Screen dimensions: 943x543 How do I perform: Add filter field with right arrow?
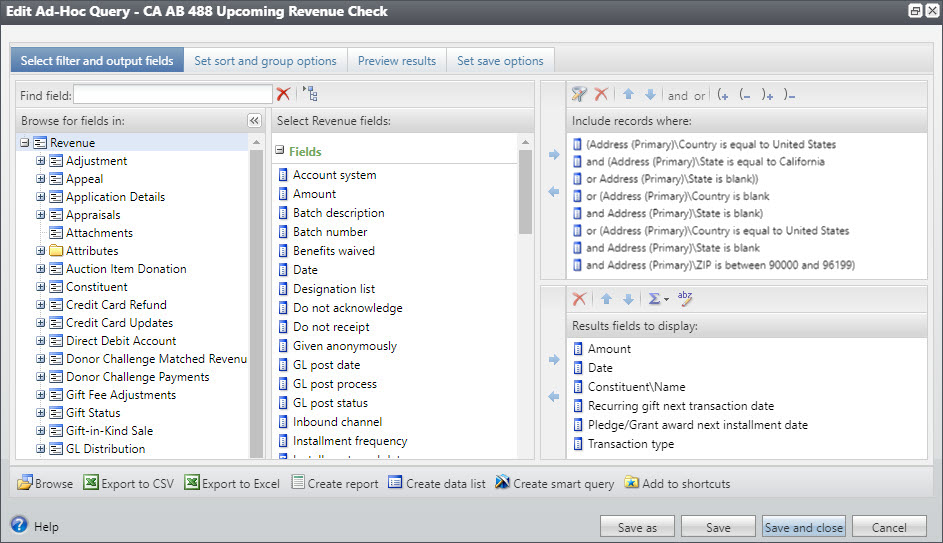554,155
